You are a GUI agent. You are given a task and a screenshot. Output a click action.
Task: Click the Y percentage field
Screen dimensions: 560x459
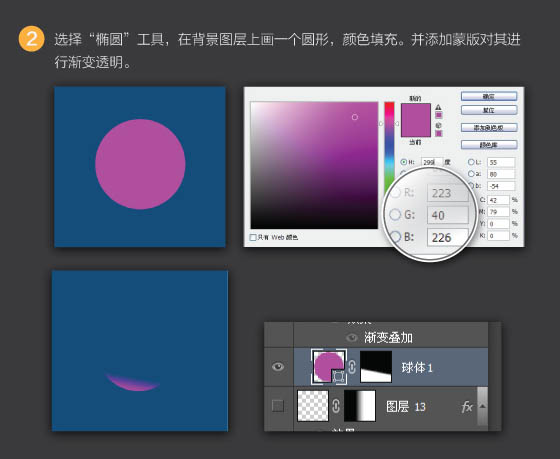click(x=498, y=224)
